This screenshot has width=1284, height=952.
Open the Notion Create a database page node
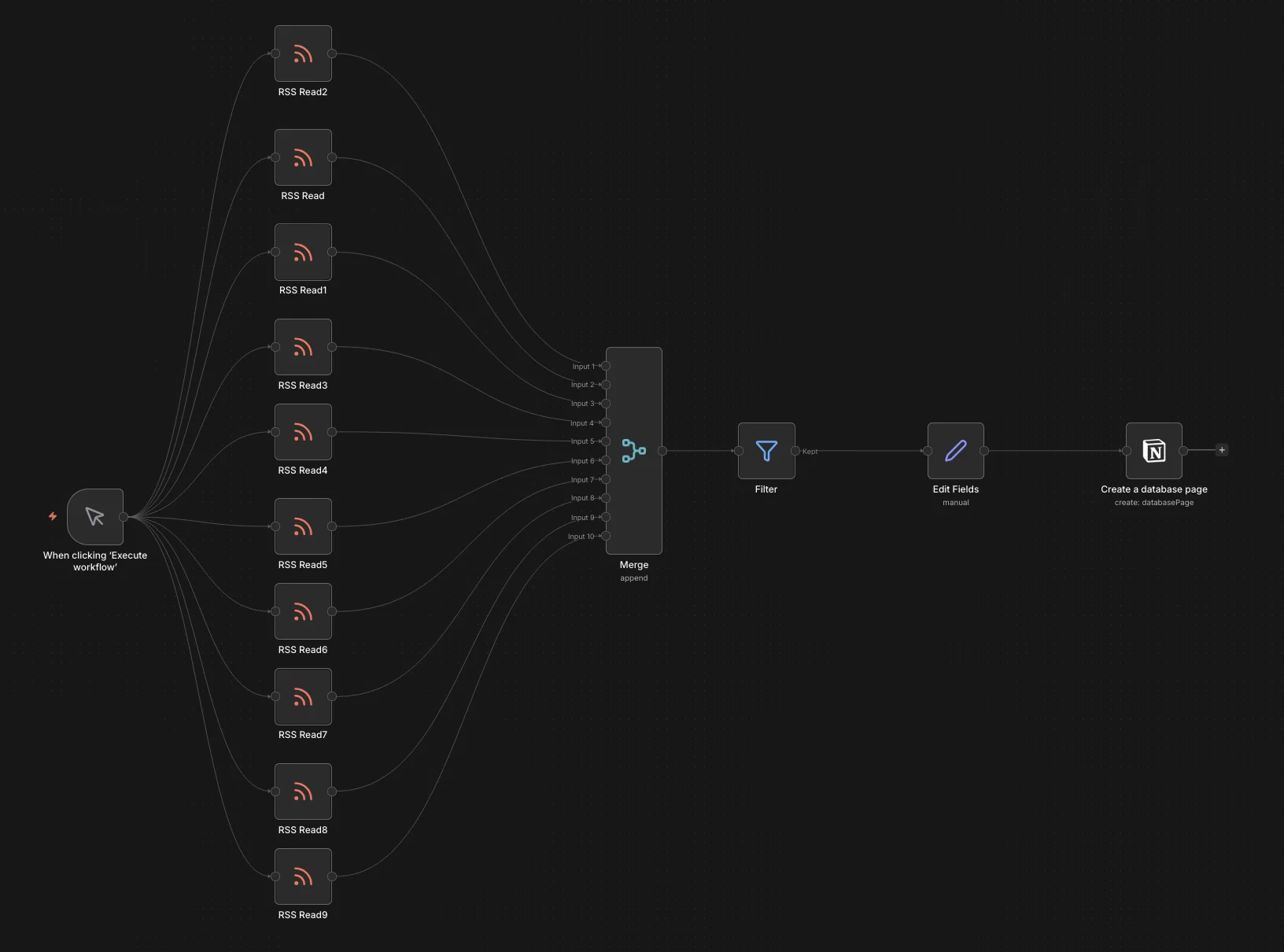(1154, 451)
